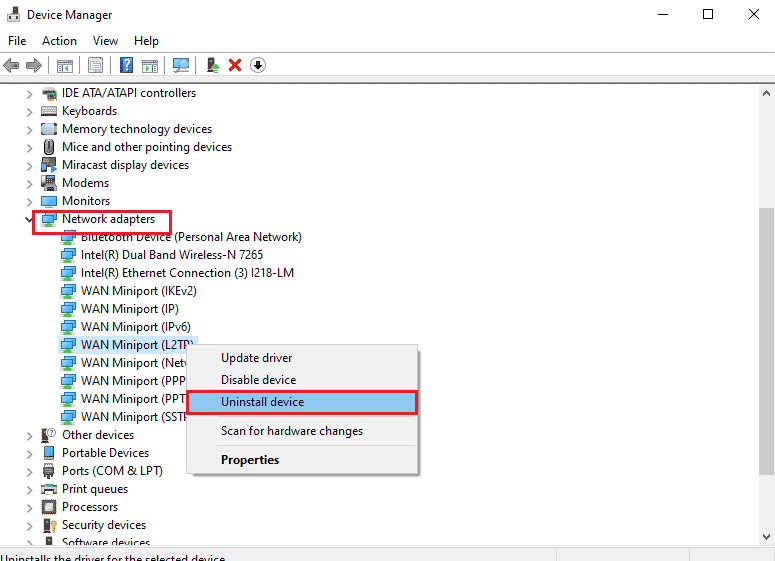Click the IDE ATA/ATAPI controllers icon
Image resolution: width=775 pixels, height=561 pixels.
tap(49, 93)
